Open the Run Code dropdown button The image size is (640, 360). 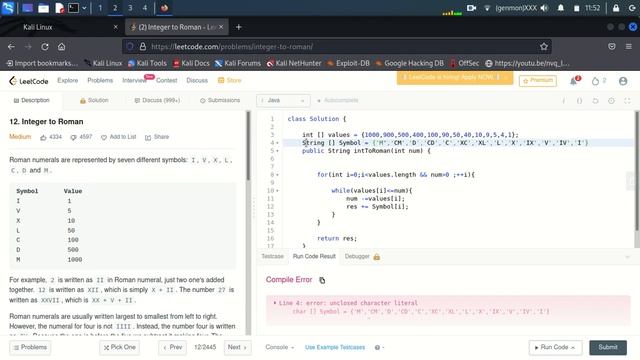[x=555, y=347]
